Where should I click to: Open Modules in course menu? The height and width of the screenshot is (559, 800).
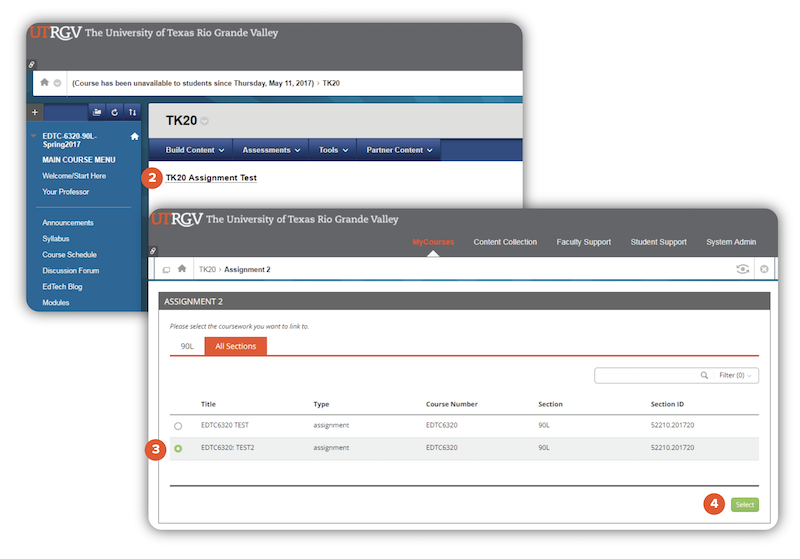(56, 302)
